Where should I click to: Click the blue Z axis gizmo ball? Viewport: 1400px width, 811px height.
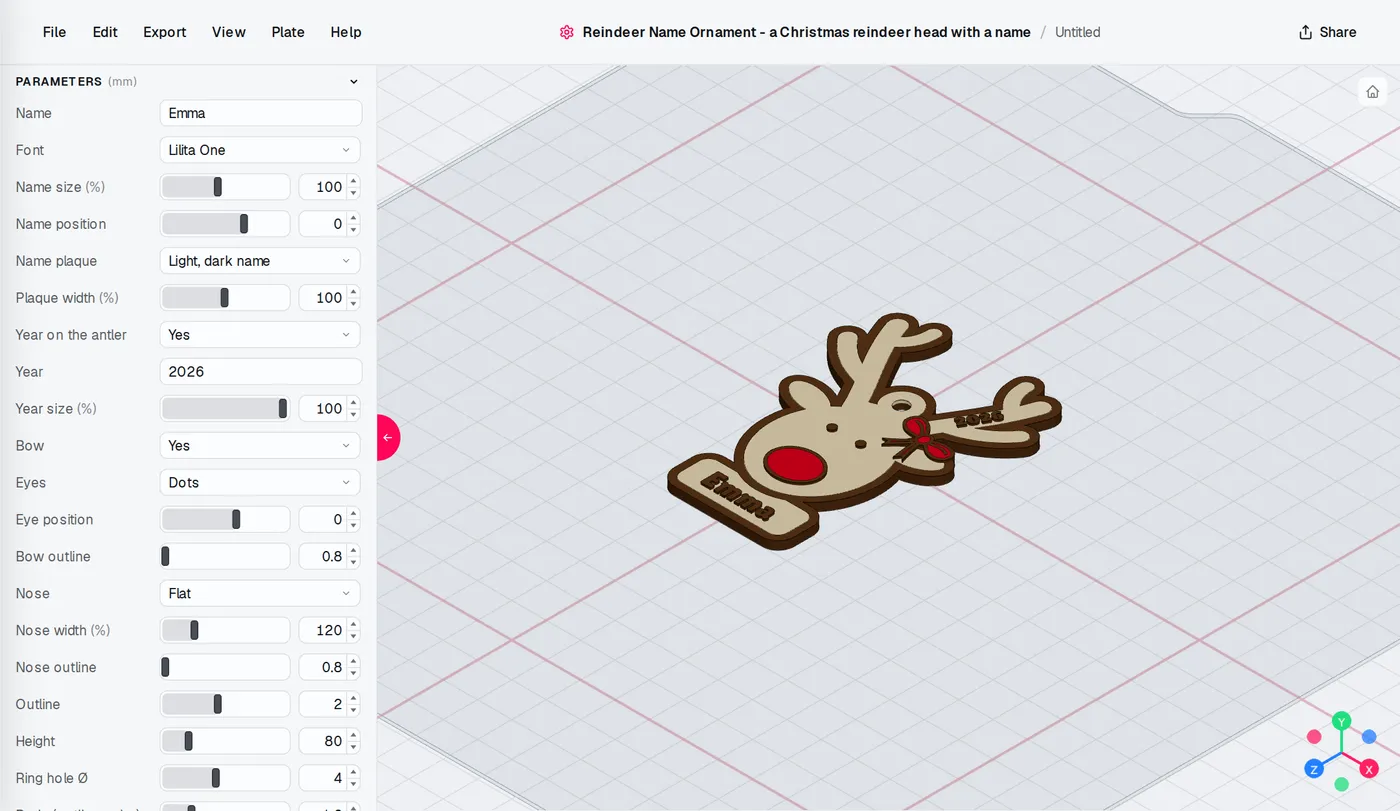click(x=1314, y=769)
